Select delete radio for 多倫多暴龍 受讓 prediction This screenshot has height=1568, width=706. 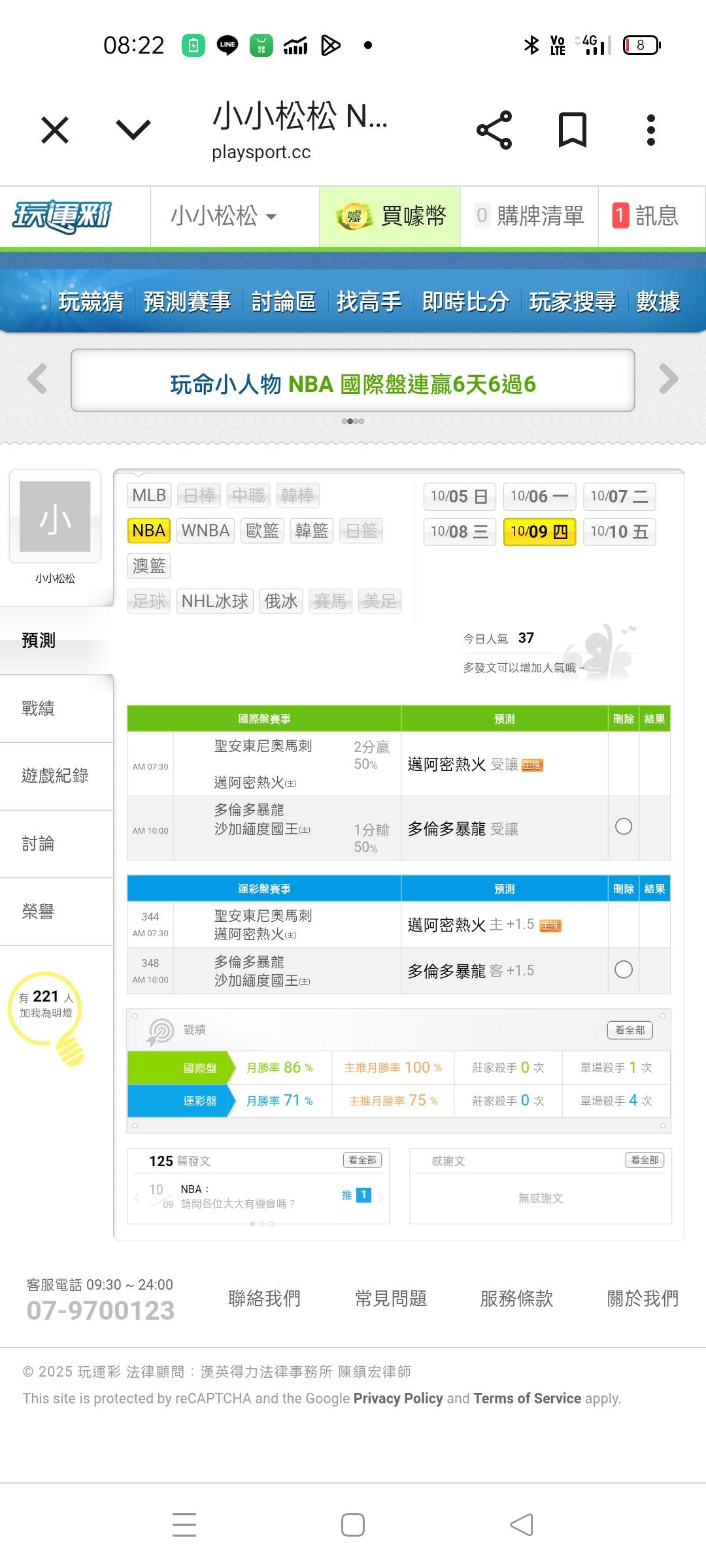[x=624, y=826]
